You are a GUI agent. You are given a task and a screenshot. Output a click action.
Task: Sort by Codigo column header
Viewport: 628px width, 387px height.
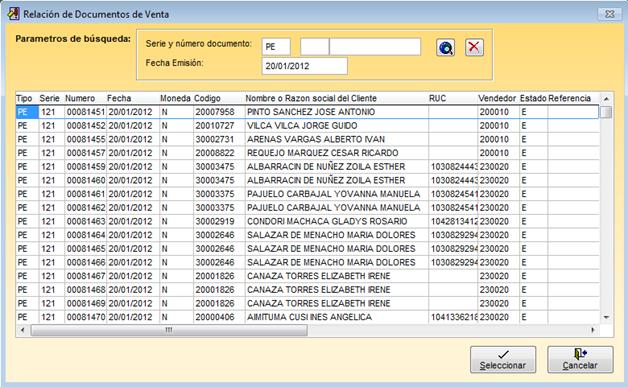pyautogui.click(x=207, y=98)
